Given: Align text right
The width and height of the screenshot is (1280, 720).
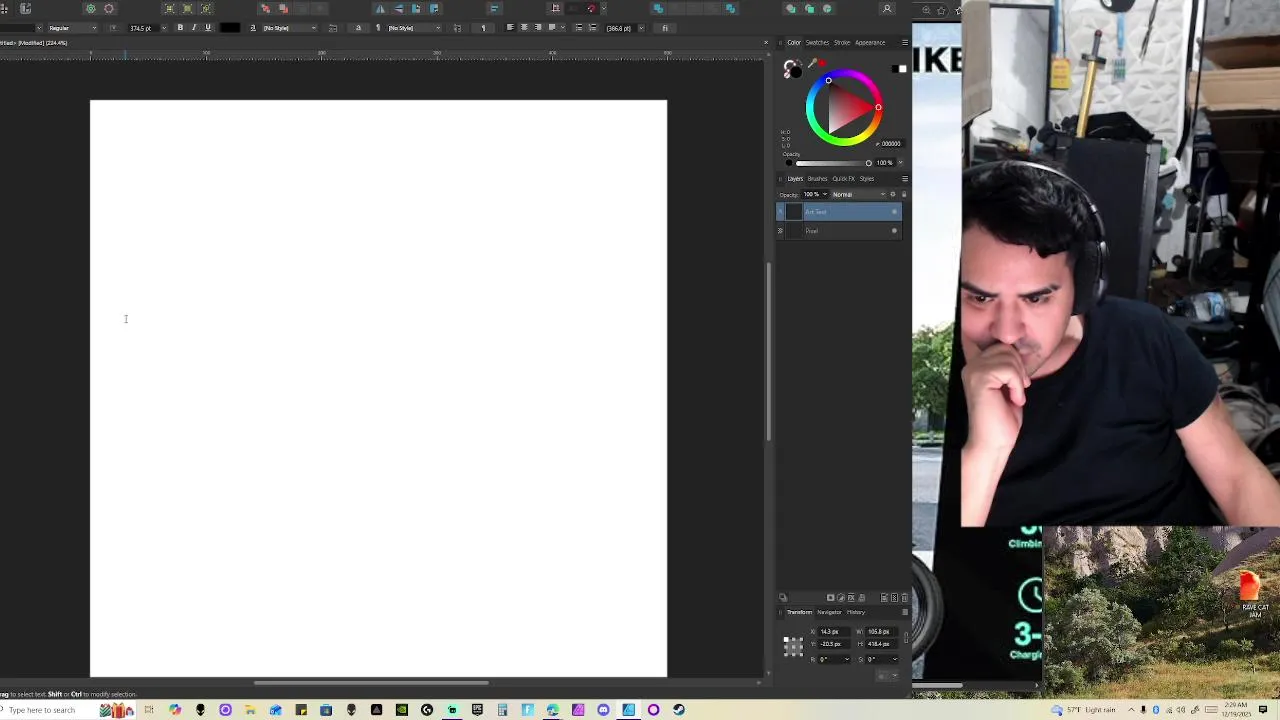Looking at the screenshot, I should point(538,27).
